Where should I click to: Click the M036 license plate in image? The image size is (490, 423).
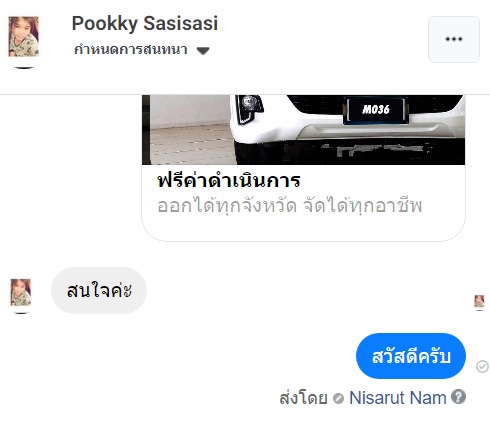pos(376,110)
